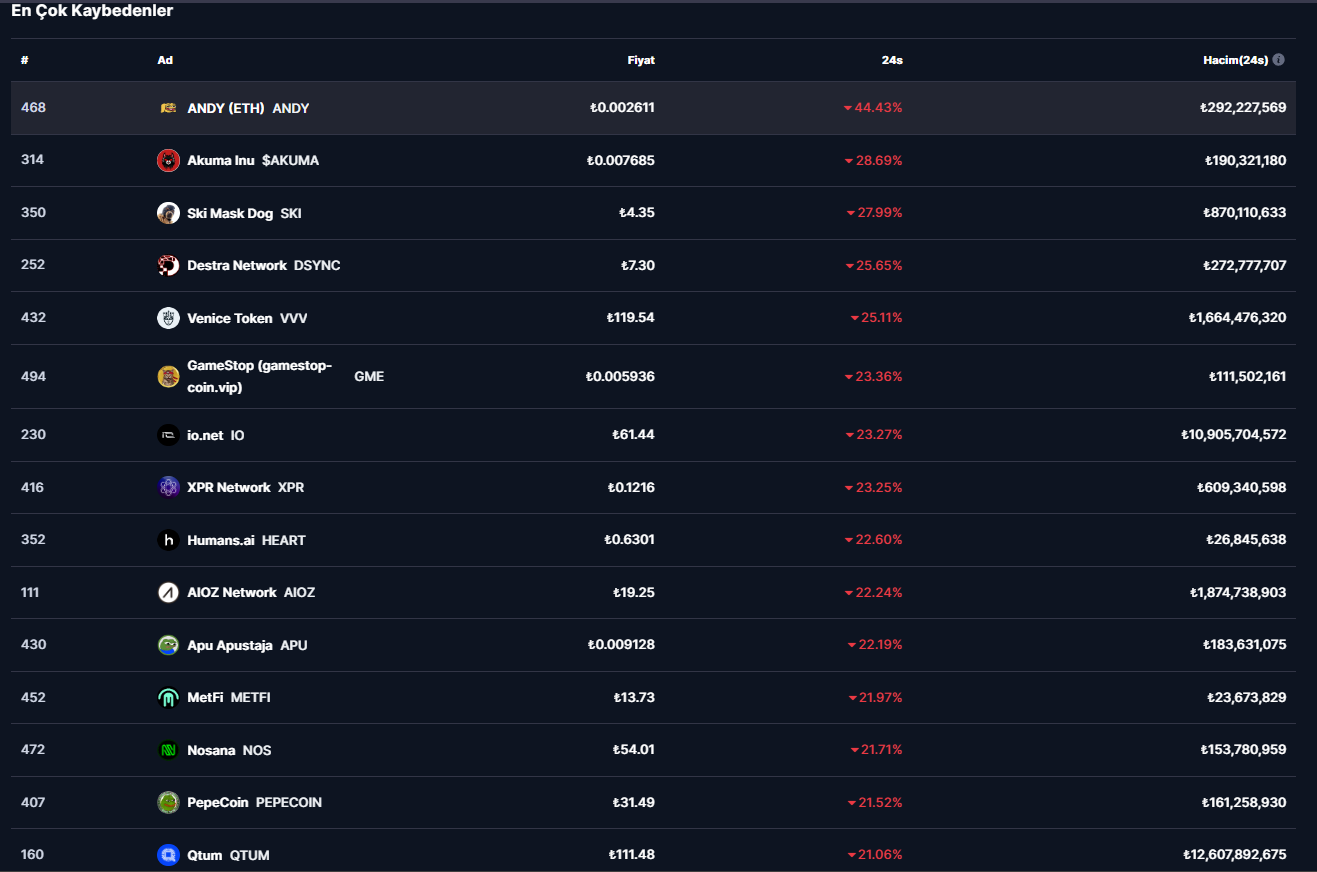Click the MetFi row's -21.97% change
Screen dimensions: 1317x872
click(x=875, y=697)
